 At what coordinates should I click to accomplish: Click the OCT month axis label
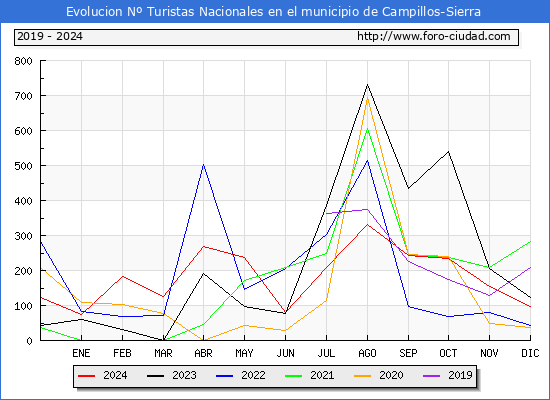[x=448, y=353]
